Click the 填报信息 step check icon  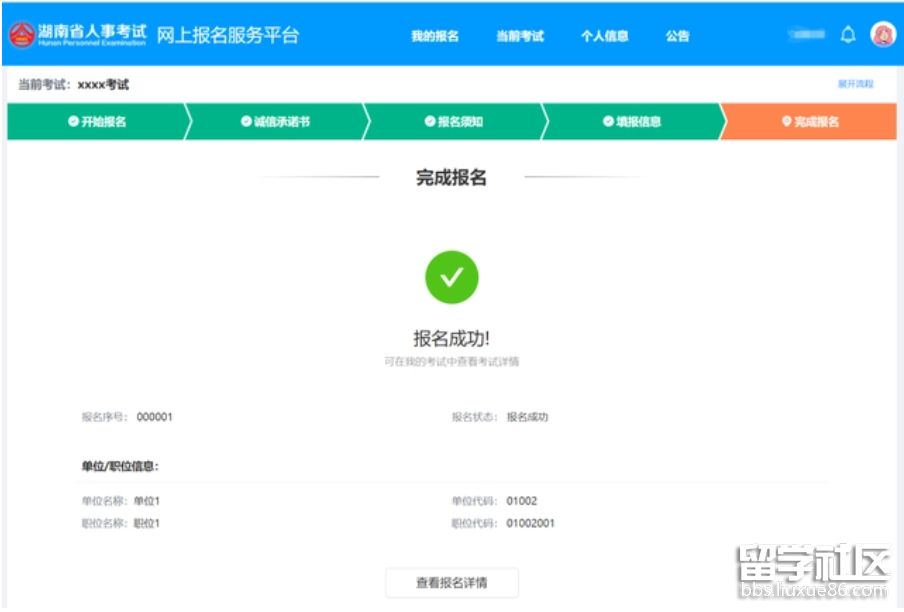pos(608,122)
